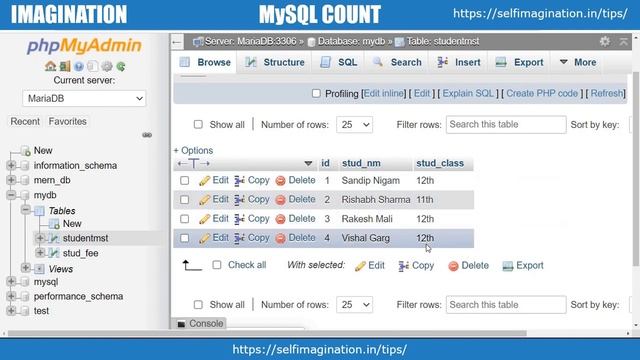640x360 pixels.
Task: Click the Explain SQL link
Action: [468, 93]
